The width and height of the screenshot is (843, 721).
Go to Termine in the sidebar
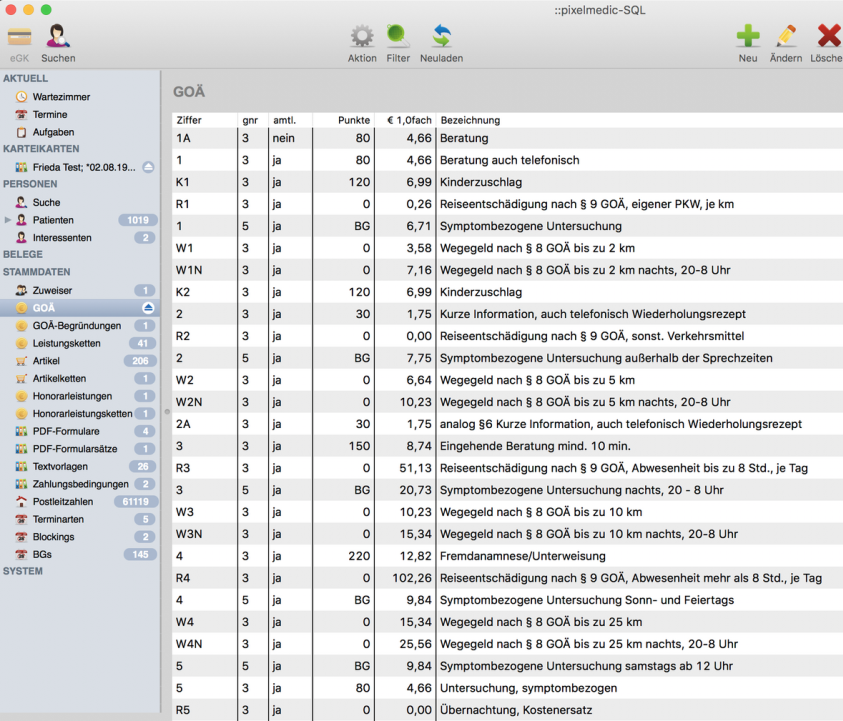pos(50,115)
